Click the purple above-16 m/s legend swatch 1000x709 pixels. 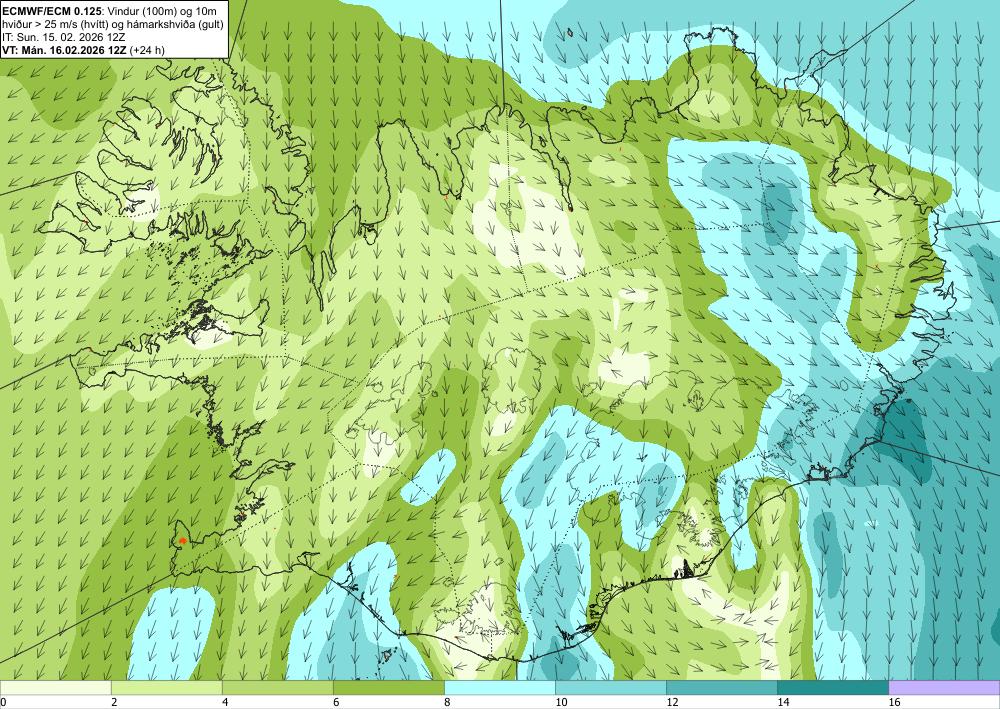944,687
